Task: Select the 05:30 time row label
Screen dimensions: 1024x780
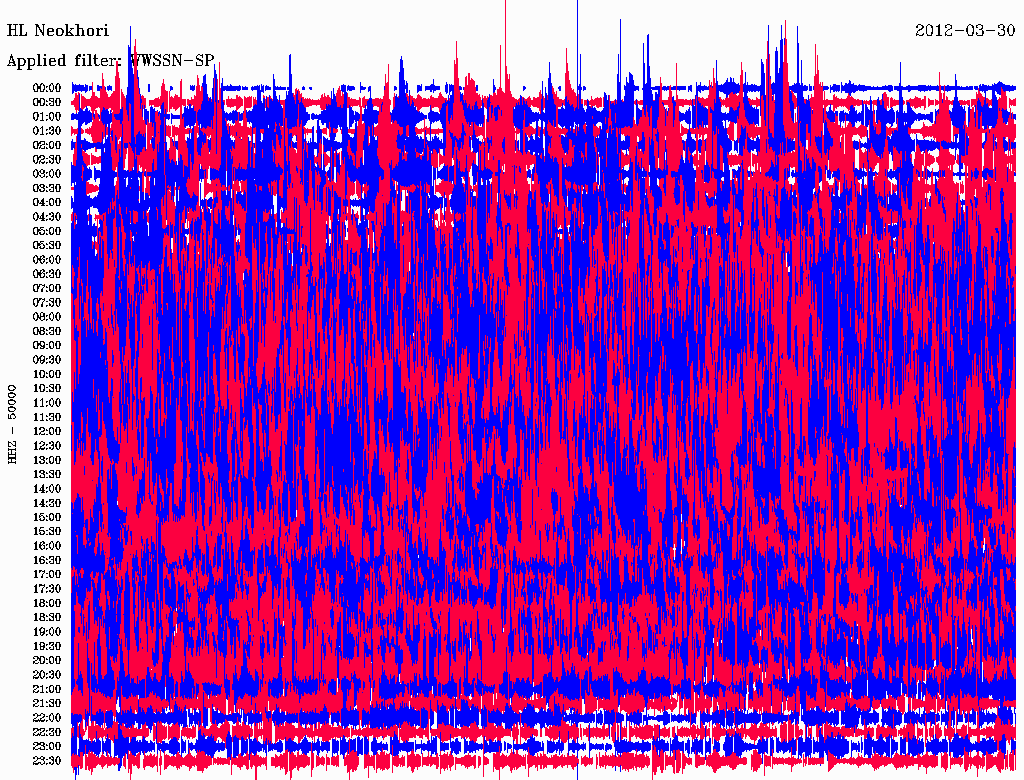Action: (x=47, y=245)
